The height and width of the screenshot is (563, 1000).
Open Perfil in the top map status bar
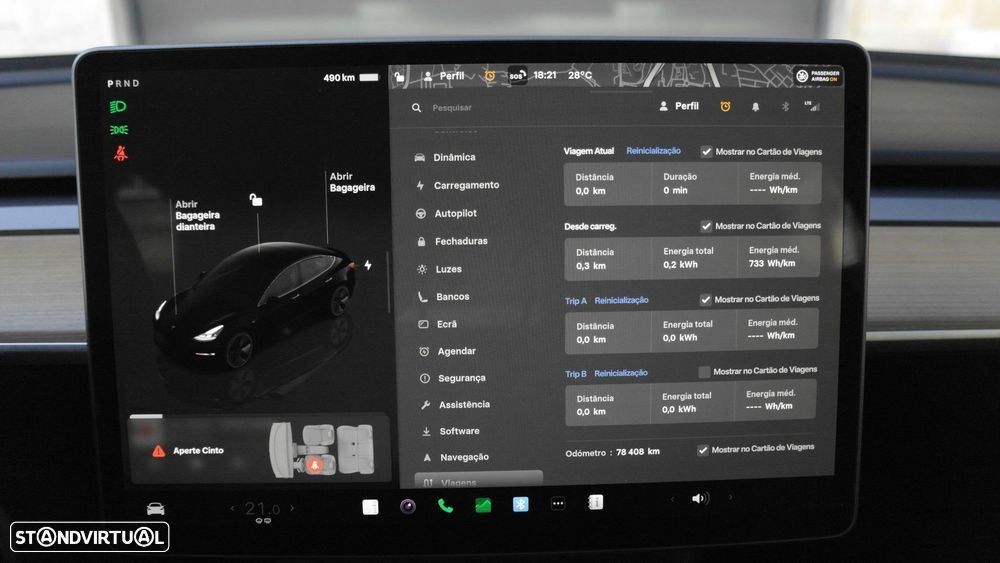pos(445,76)
